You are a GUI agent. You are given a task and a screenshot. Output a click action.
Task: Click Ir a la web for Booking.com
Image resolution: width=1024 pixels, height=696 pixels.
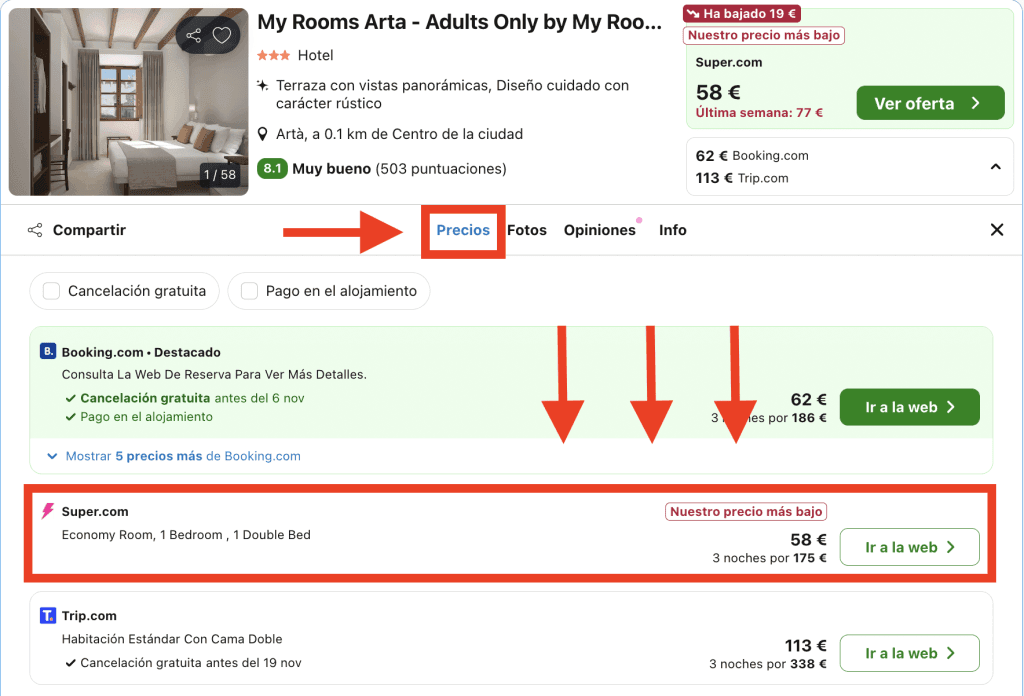pos(909,407)
